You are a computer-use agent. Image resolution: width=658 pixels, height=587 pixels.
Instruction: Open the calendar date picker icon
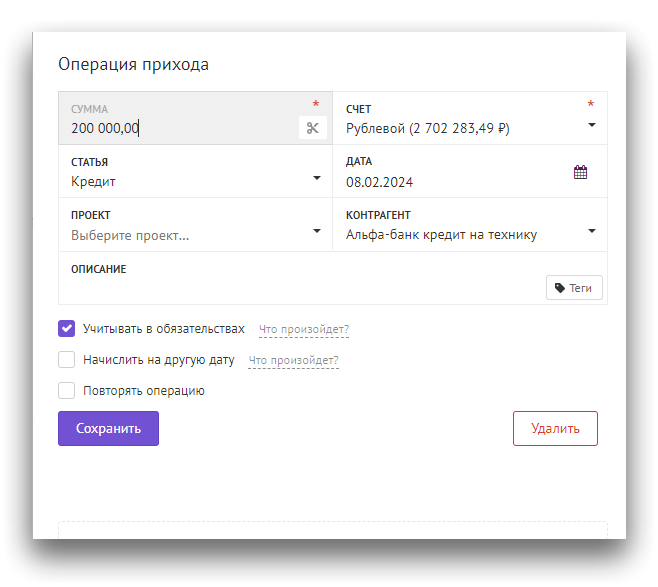(580, 172)
